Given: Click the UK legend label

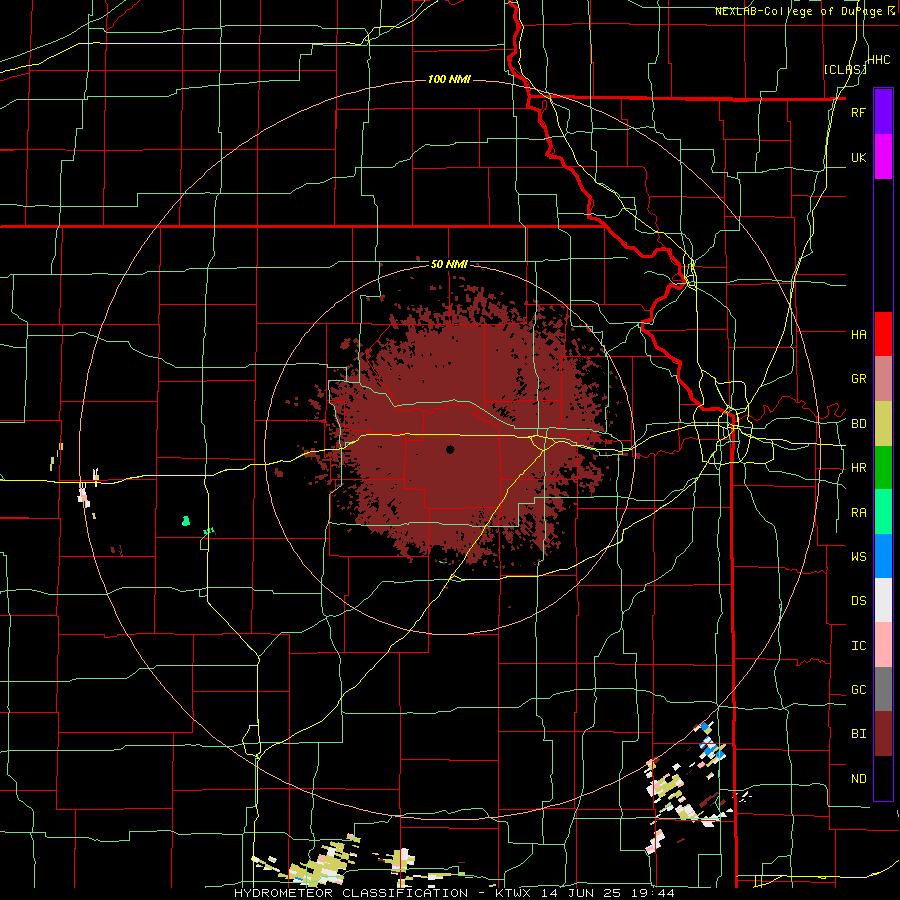Looking at the screenshot, I should [x=858, y=157].
